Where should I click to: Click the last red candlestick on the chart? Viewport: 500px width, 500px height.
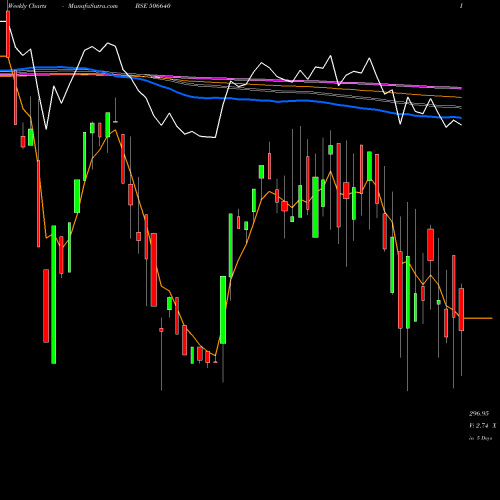461,309
